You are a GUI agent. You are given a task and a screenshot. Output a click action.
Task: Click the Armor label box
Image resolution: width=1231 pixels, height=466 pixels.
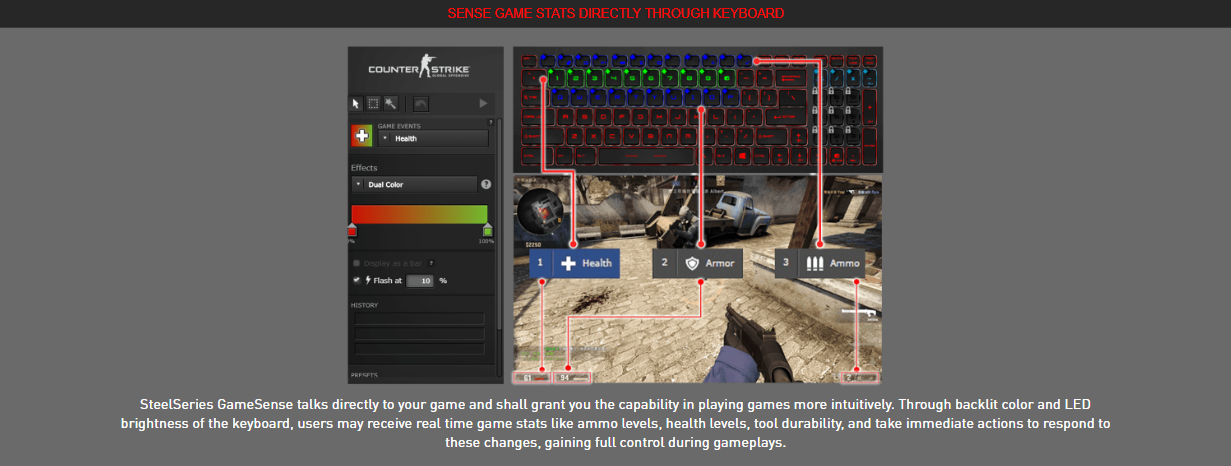point(698,263)
